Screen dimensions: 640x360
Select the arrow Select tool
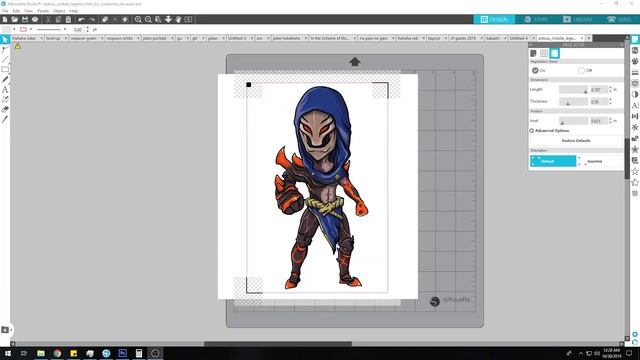coord(5,39)
